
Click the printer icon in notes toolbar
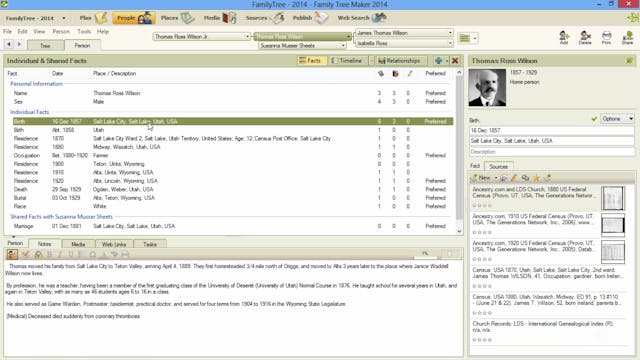pyautogui.click(x=125, y=255)
